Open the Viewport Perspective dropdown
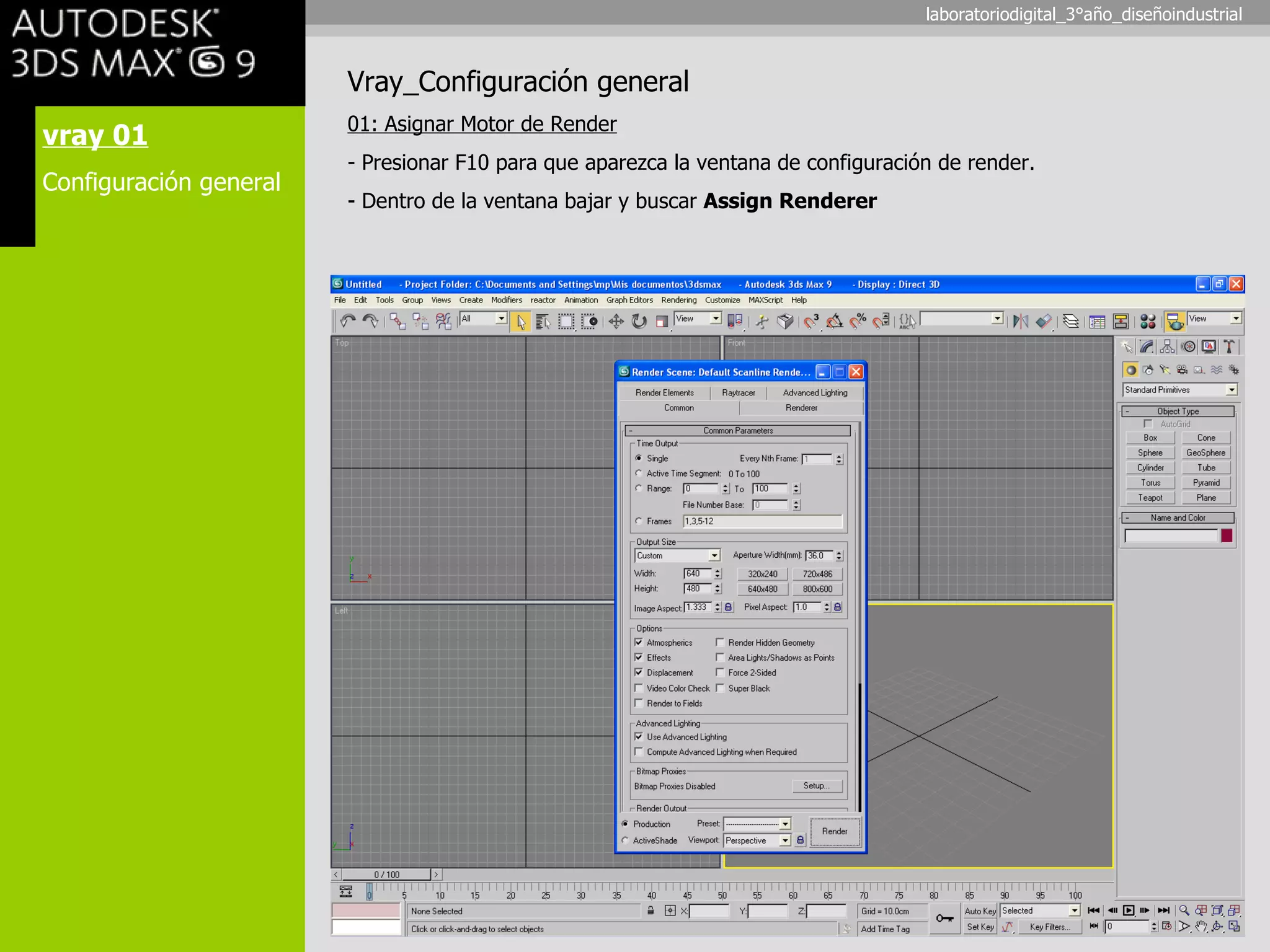Image resolution: width=1270 pixels, height=952 pixels. [x=757, y=840]
